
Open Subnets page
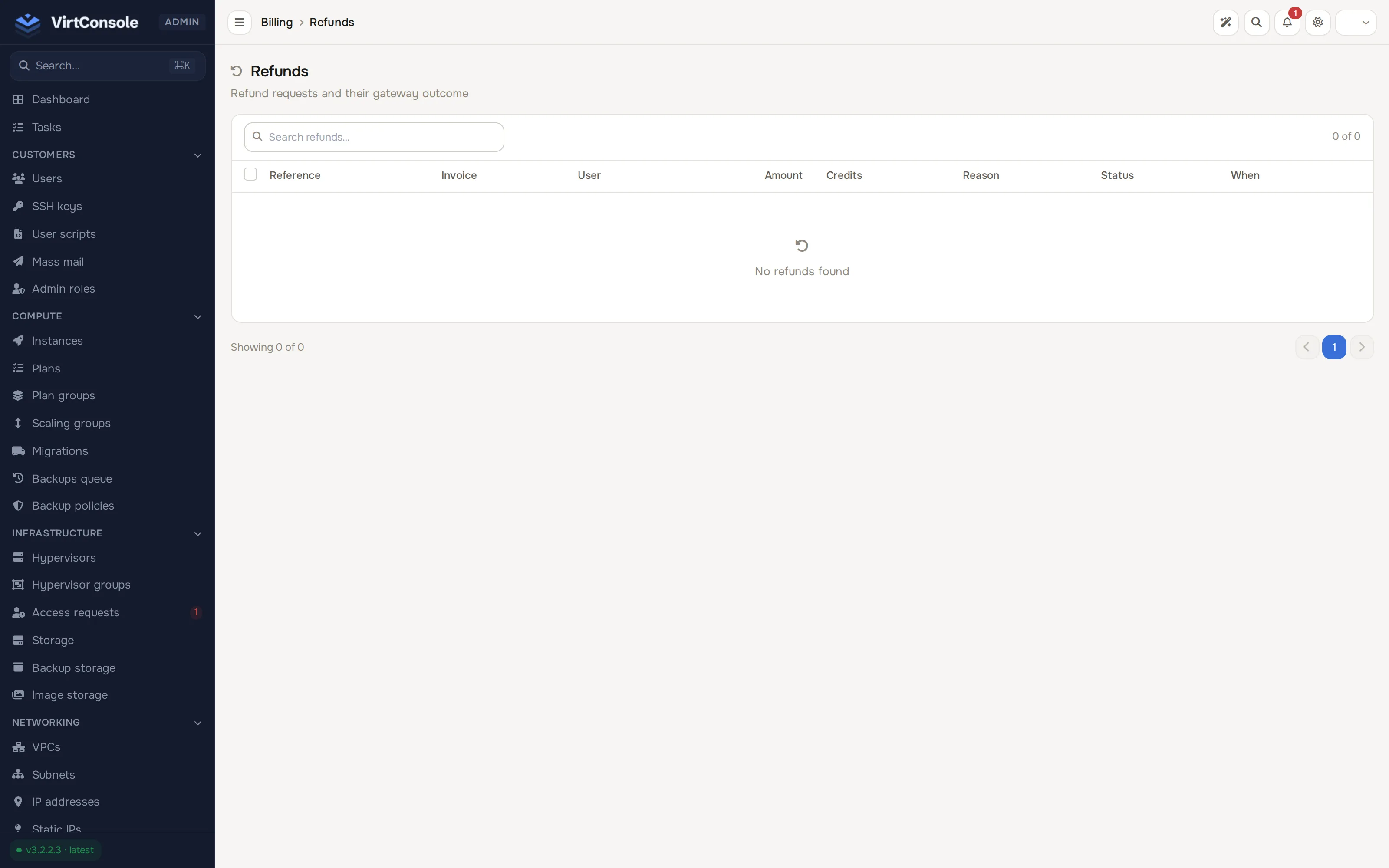pyautogui.click(x=107, y=774)
